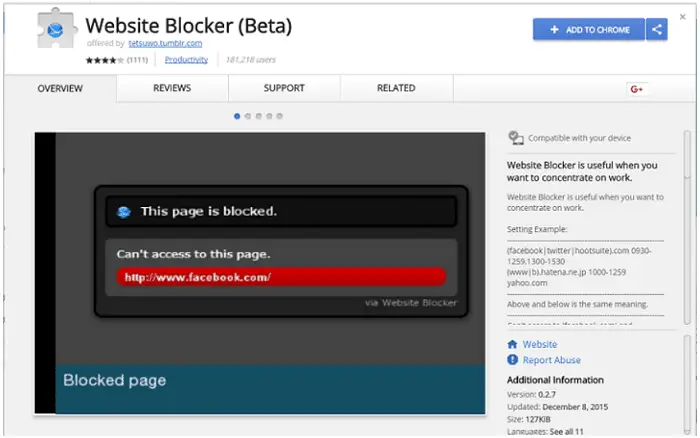Click See all 11 languages
The image size is (700, 438).
pos(567,432)
